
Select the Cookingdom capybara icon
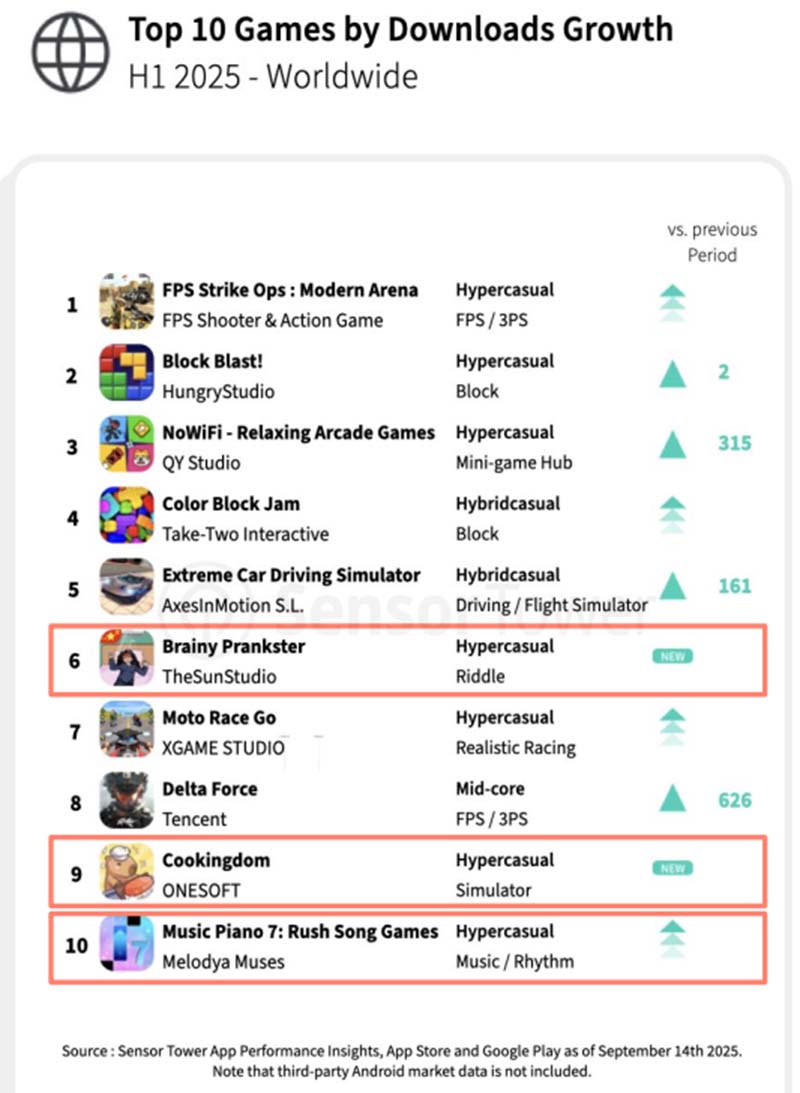coord(127,872)
